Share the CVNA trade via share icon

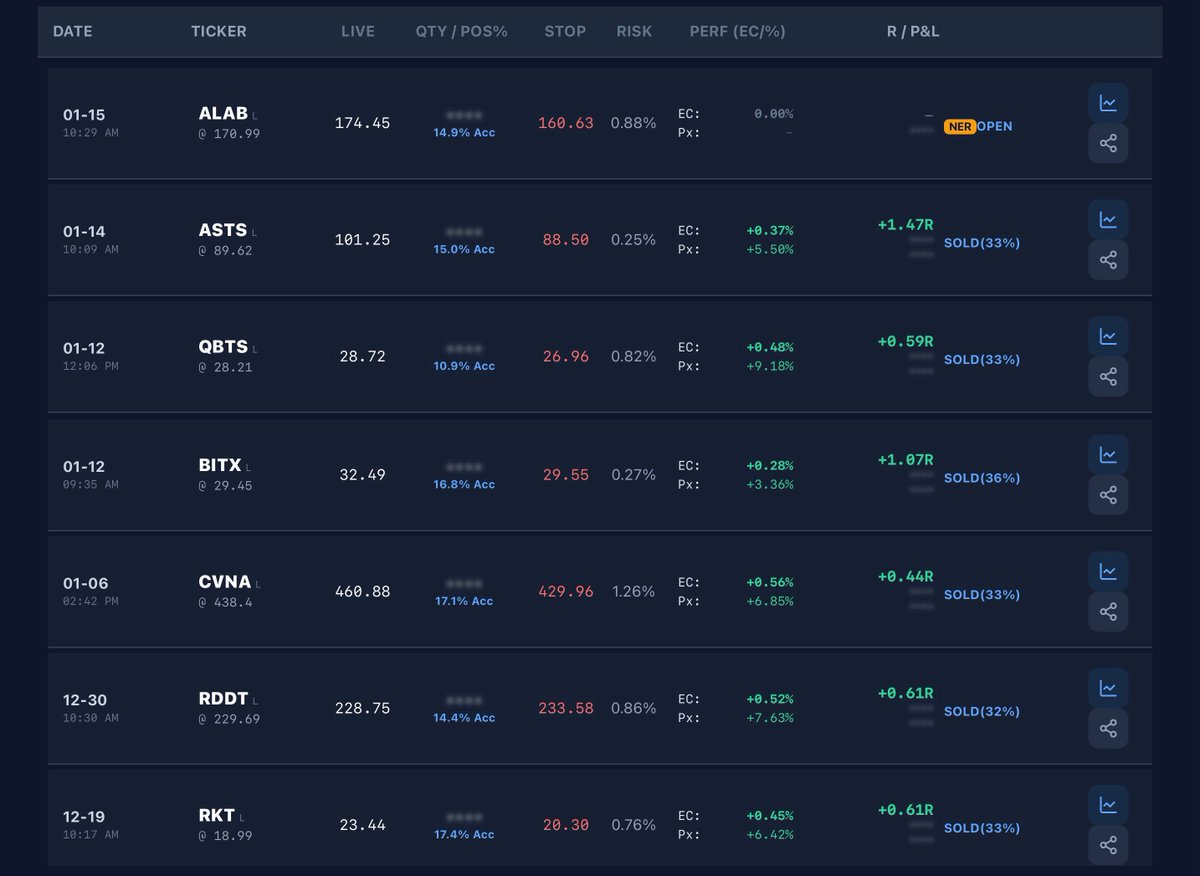[1108, 611]
